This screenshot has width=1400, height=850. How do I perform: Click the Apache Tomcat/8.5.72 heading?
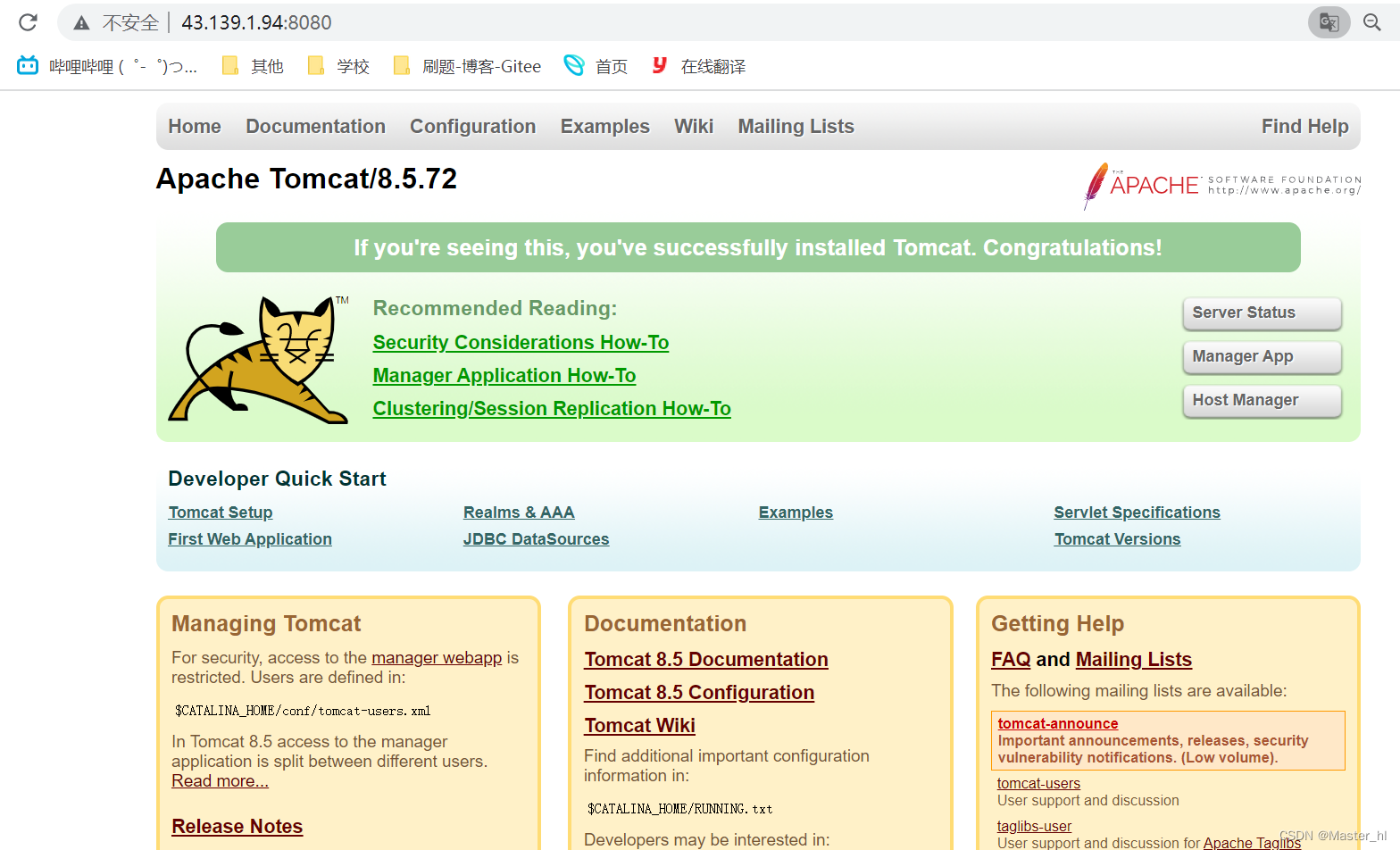pos(306,179)
